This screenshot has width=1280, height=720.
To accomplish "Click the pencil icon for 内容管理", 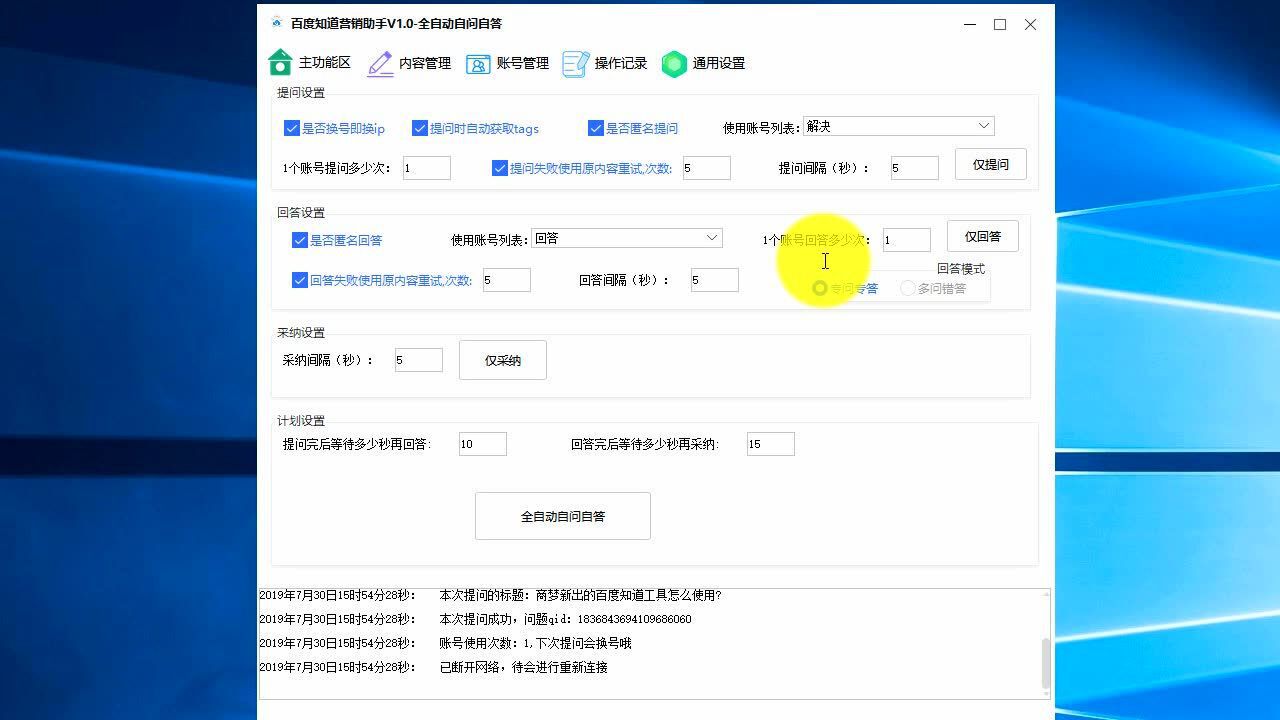I will [x=380, y=63].
